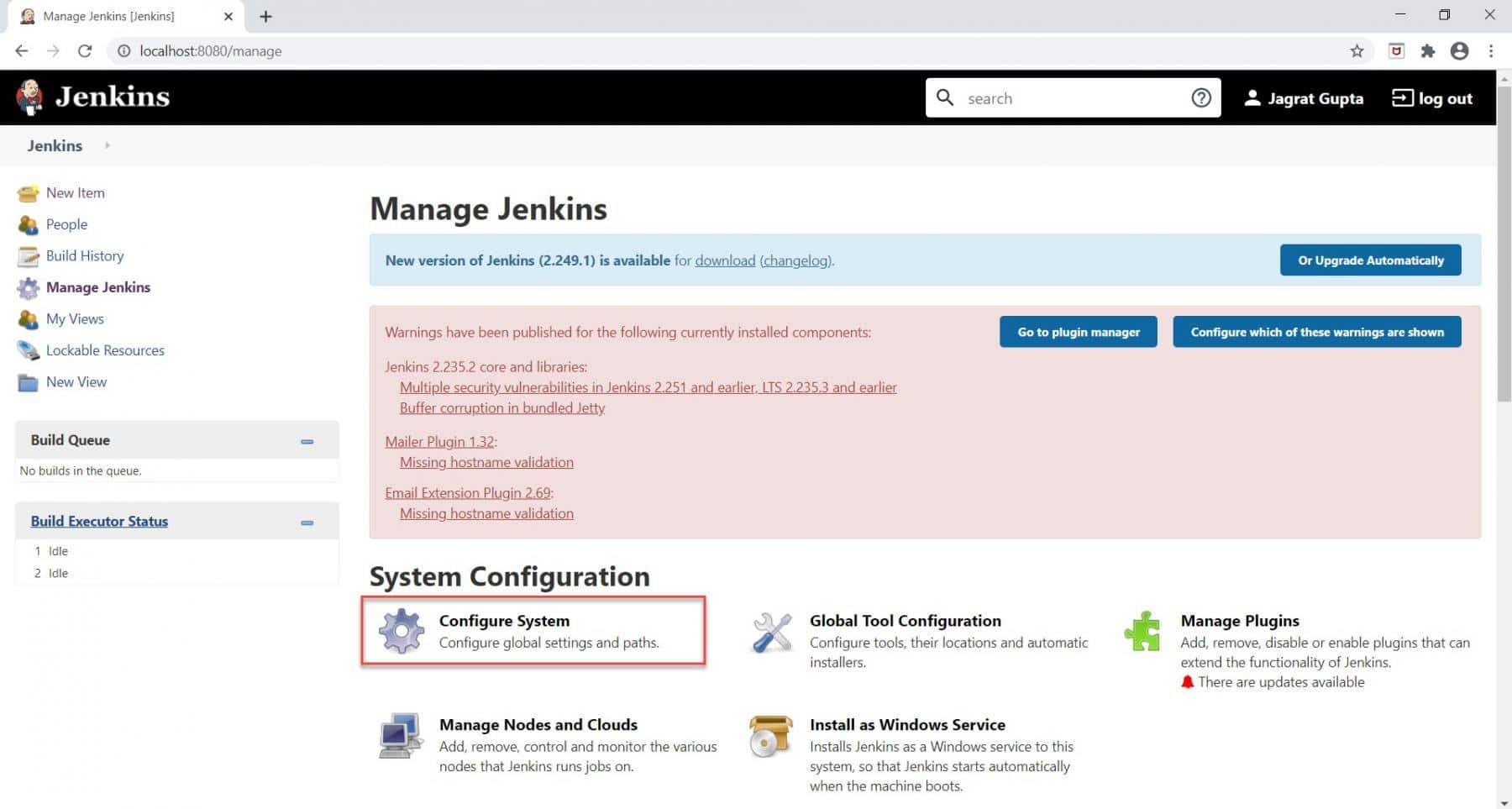Open a new browser tab
This screenshot has height=809, width=1512.
point(265,17)
